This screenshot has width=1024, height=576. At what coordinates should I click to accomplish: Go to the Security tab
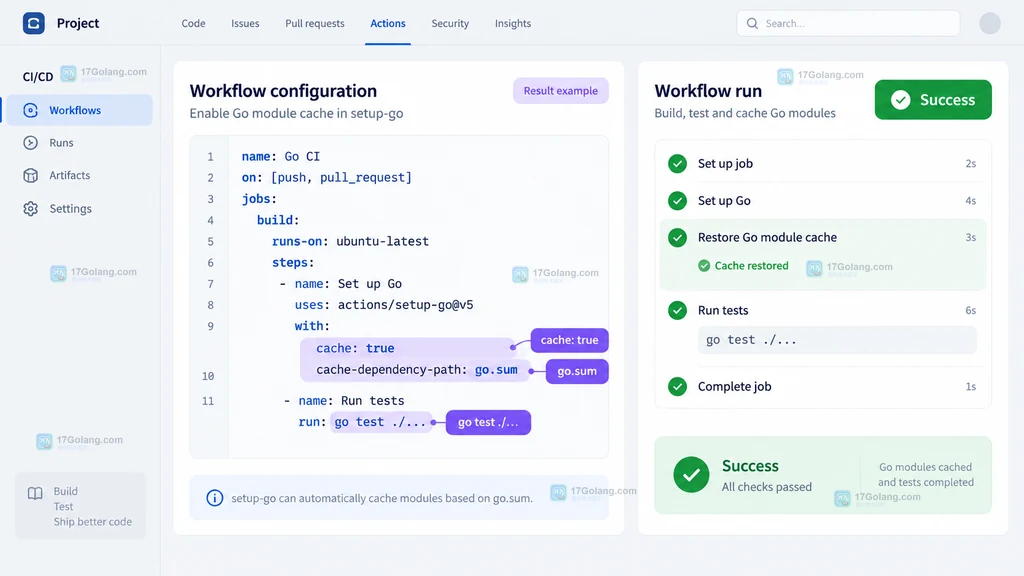pyautogui.click(x=450, y=24)
